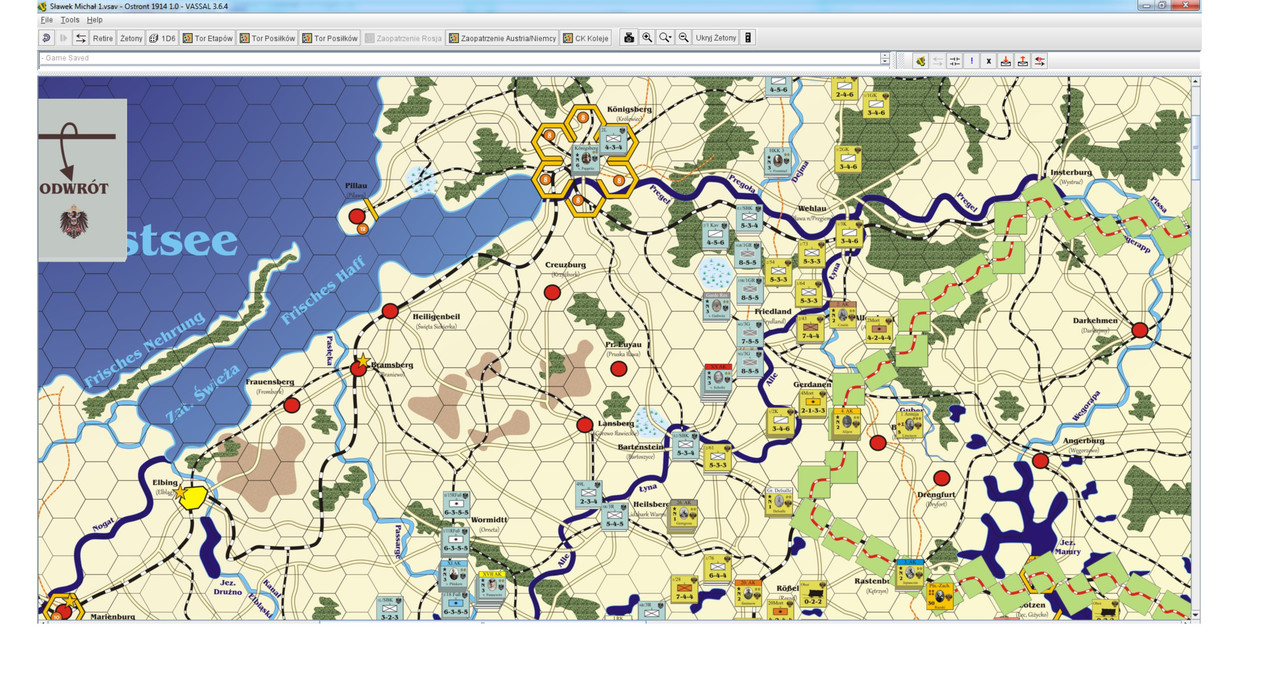Click the Retire button

(103, 38)
